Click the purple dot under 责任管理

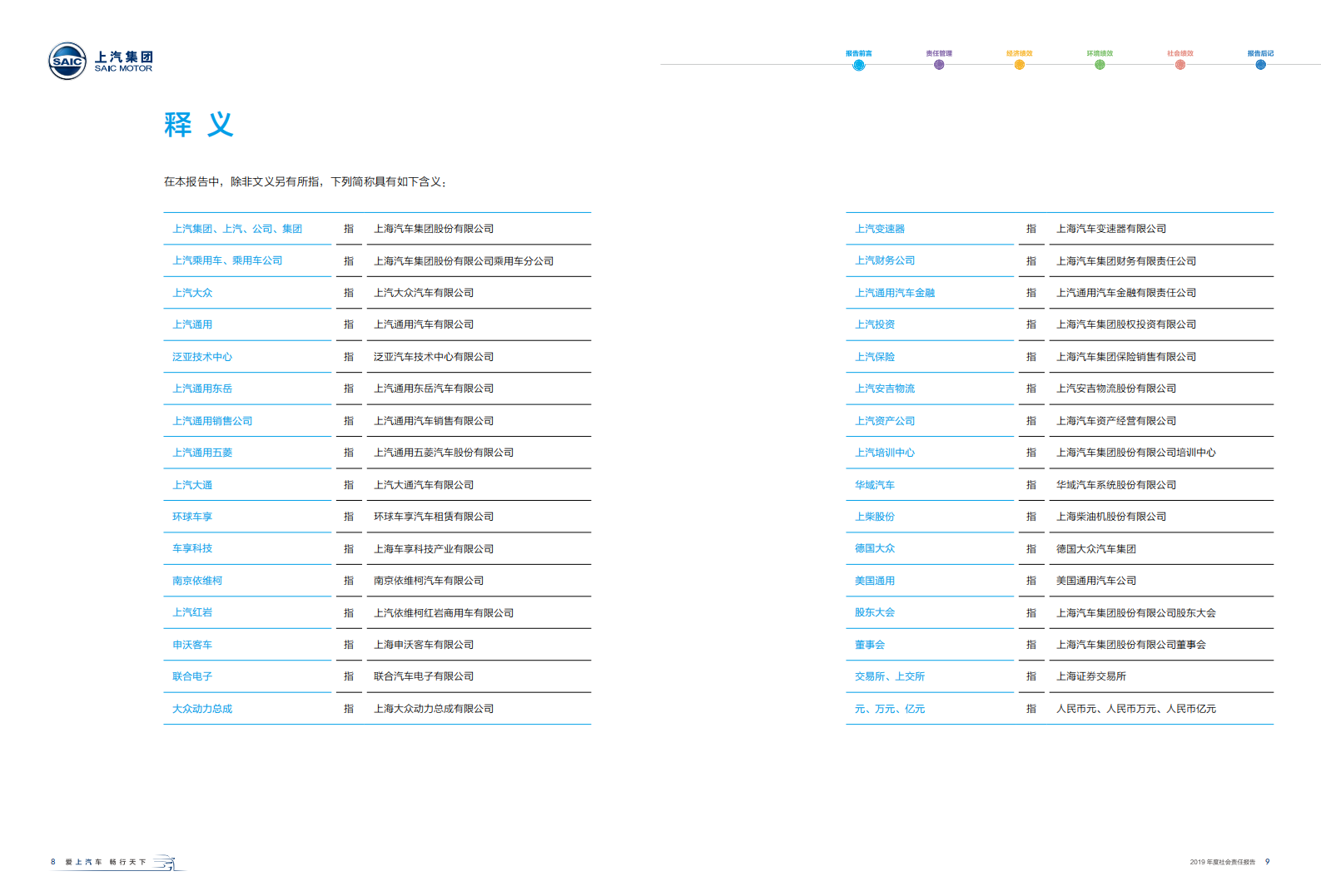coord(939,65)
